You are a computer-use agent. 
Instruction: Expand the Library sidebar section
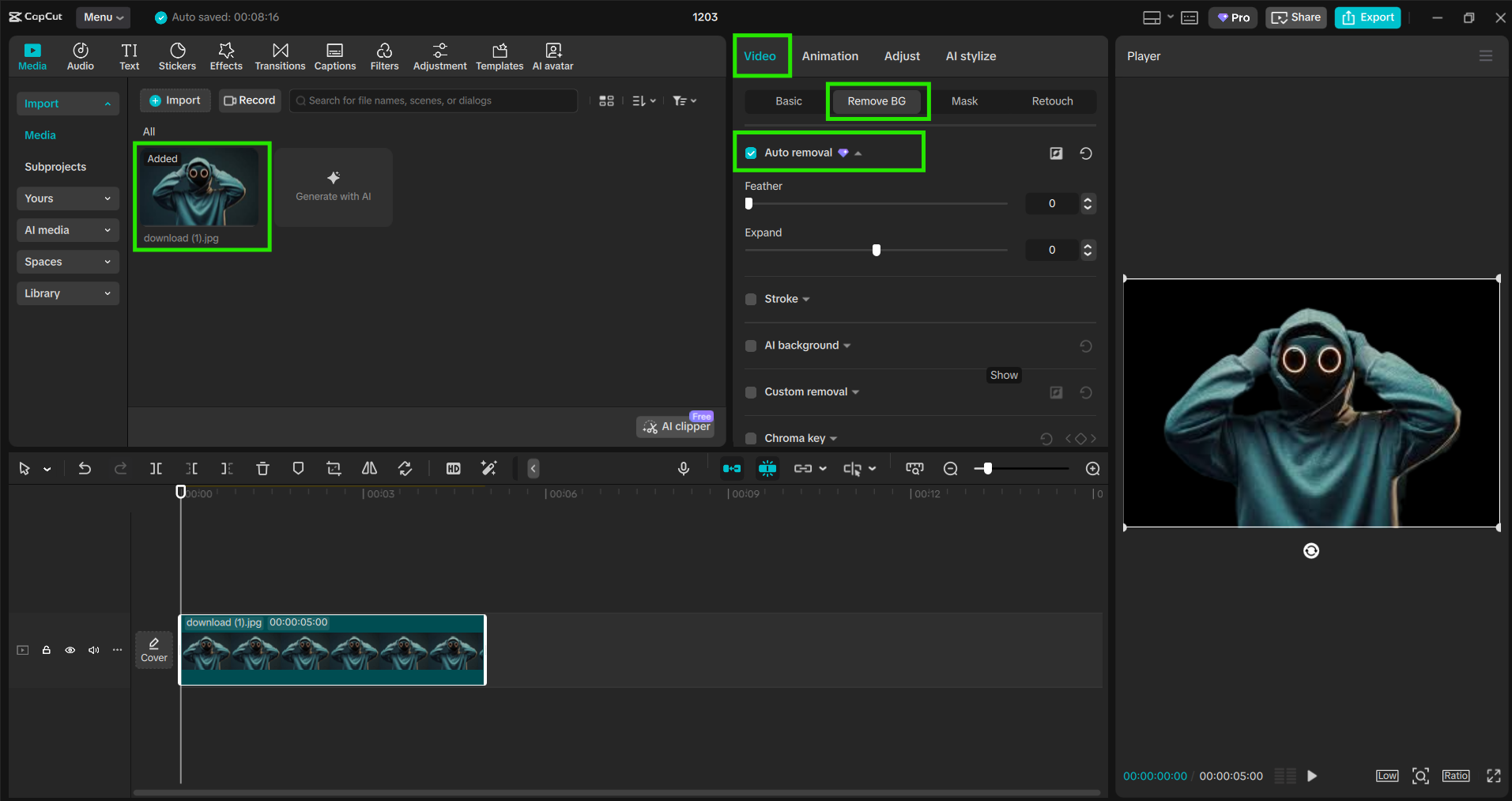pos(67,293)
